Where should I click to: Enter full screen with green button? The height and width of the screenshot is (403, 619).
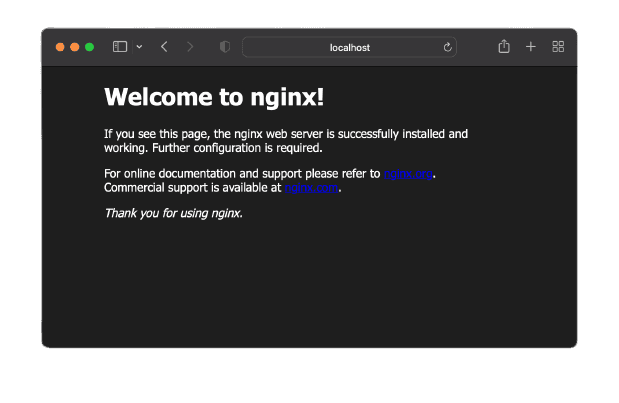point(90,47)
